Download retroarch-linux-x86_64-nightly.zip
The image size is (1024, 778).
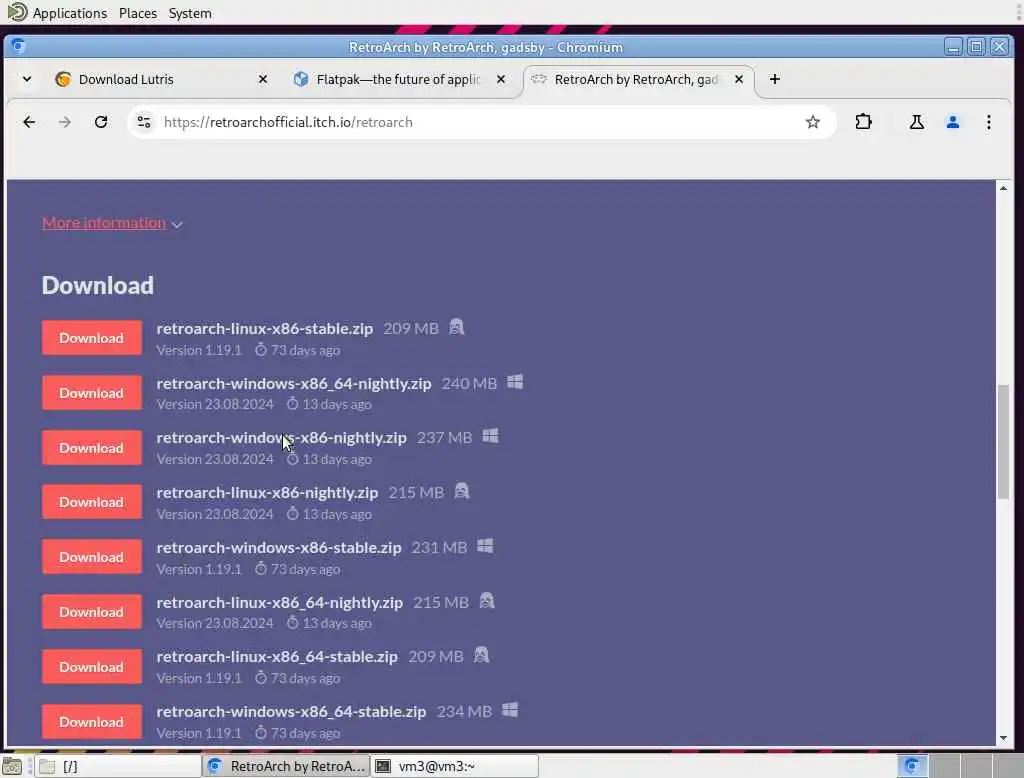click(91, 611)
